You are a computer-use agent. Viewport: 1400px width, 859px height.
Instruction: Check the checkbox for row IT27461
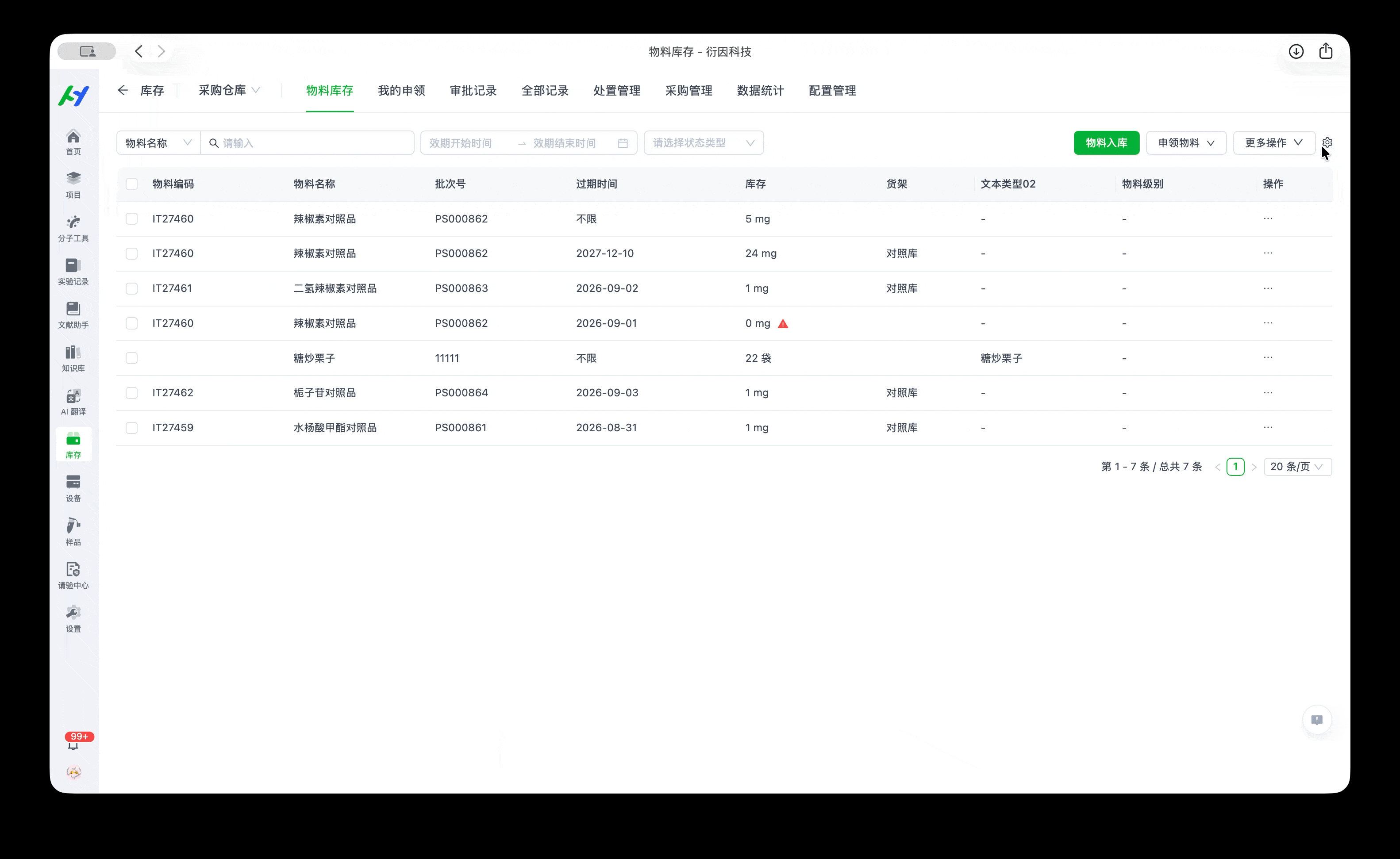coord(132,288)
